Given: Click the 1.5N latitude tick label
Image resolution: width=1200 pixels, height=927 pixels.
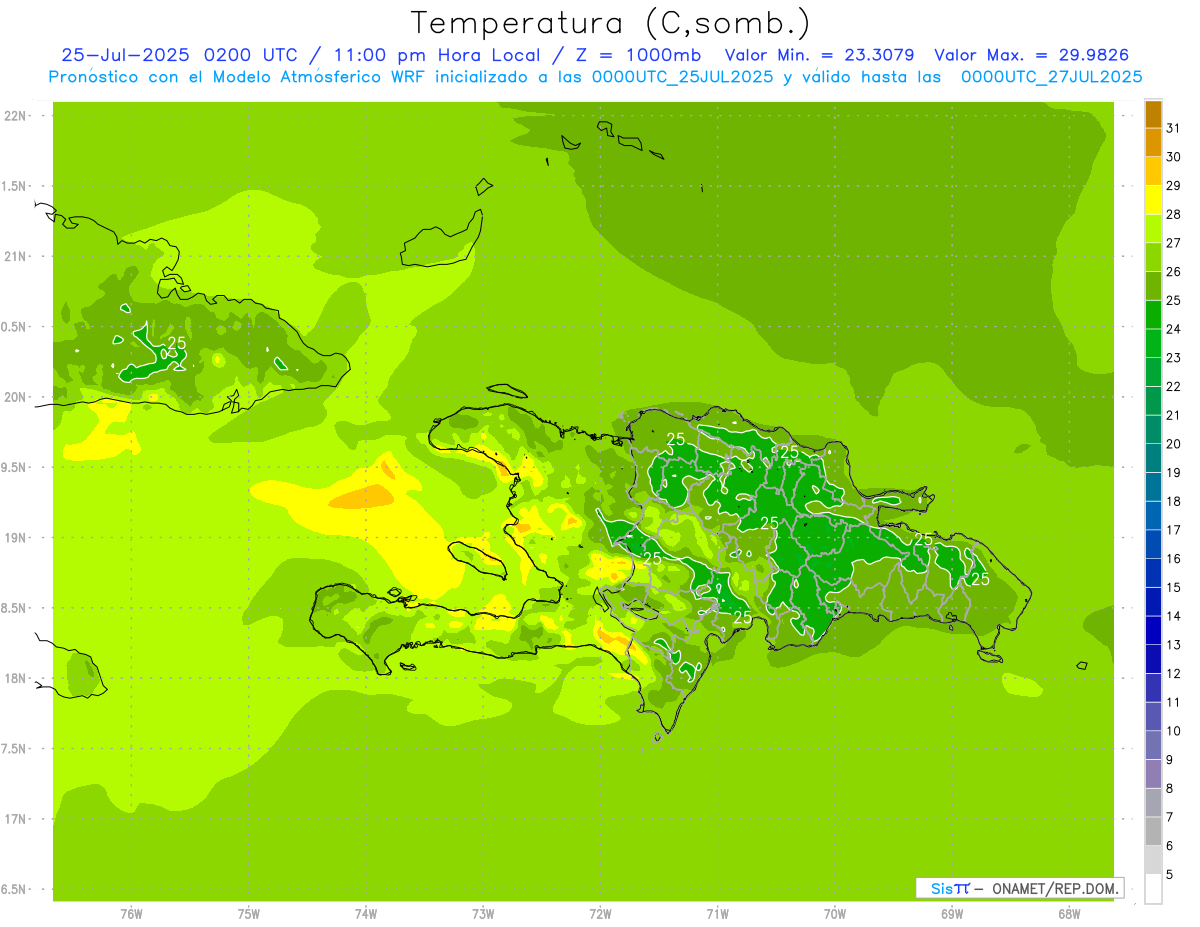Looking at the screenshot, I should [x=15, y=186].
